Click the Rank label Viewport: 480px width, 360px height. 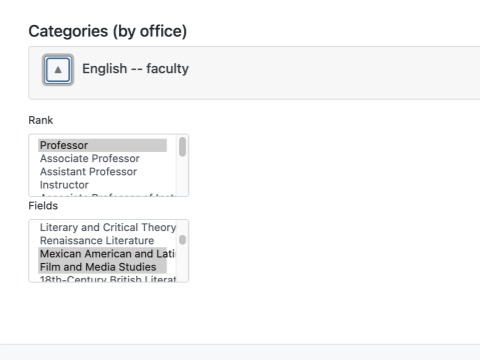[x=41, y=120]
